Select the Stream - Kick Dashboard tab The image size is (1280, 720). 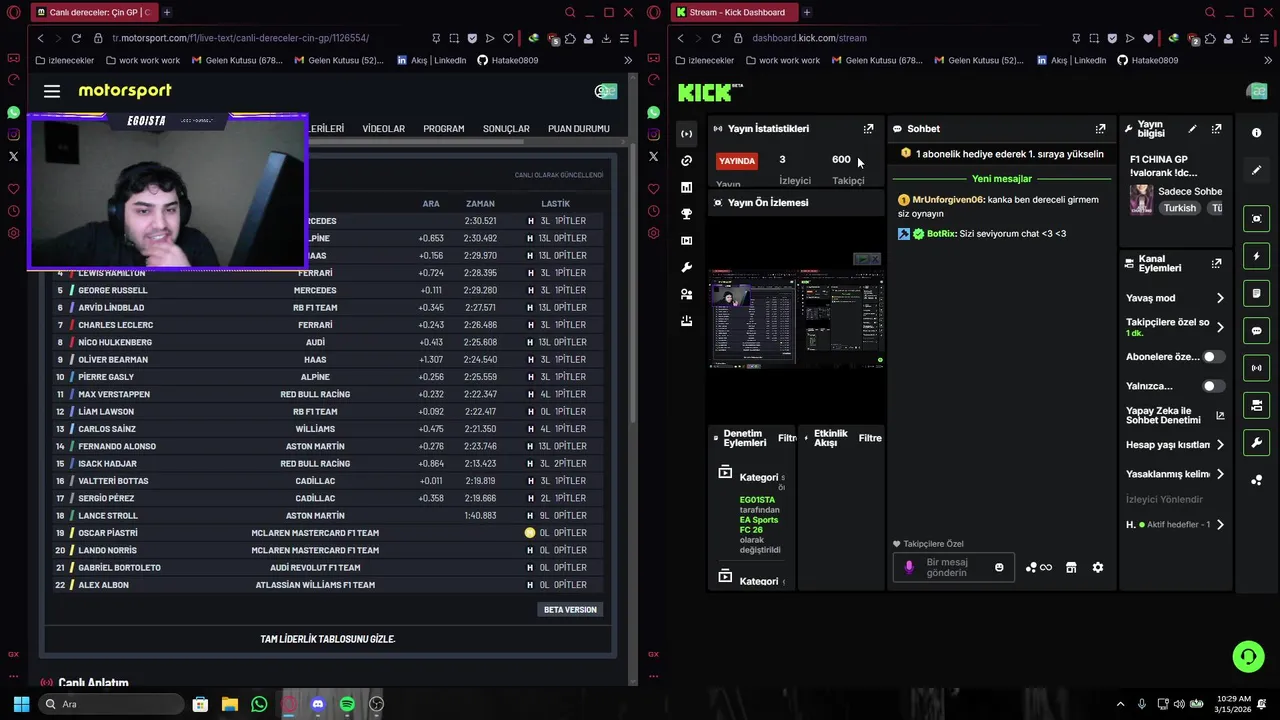click(732, 12)
